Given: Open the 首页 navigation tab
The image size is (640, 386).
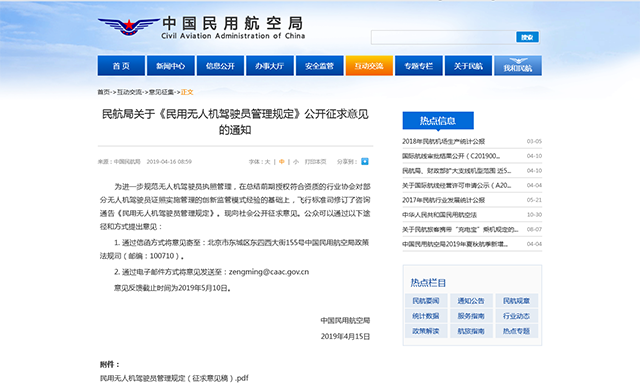Looking at the screenshot, I should click(x=121, y=66).
